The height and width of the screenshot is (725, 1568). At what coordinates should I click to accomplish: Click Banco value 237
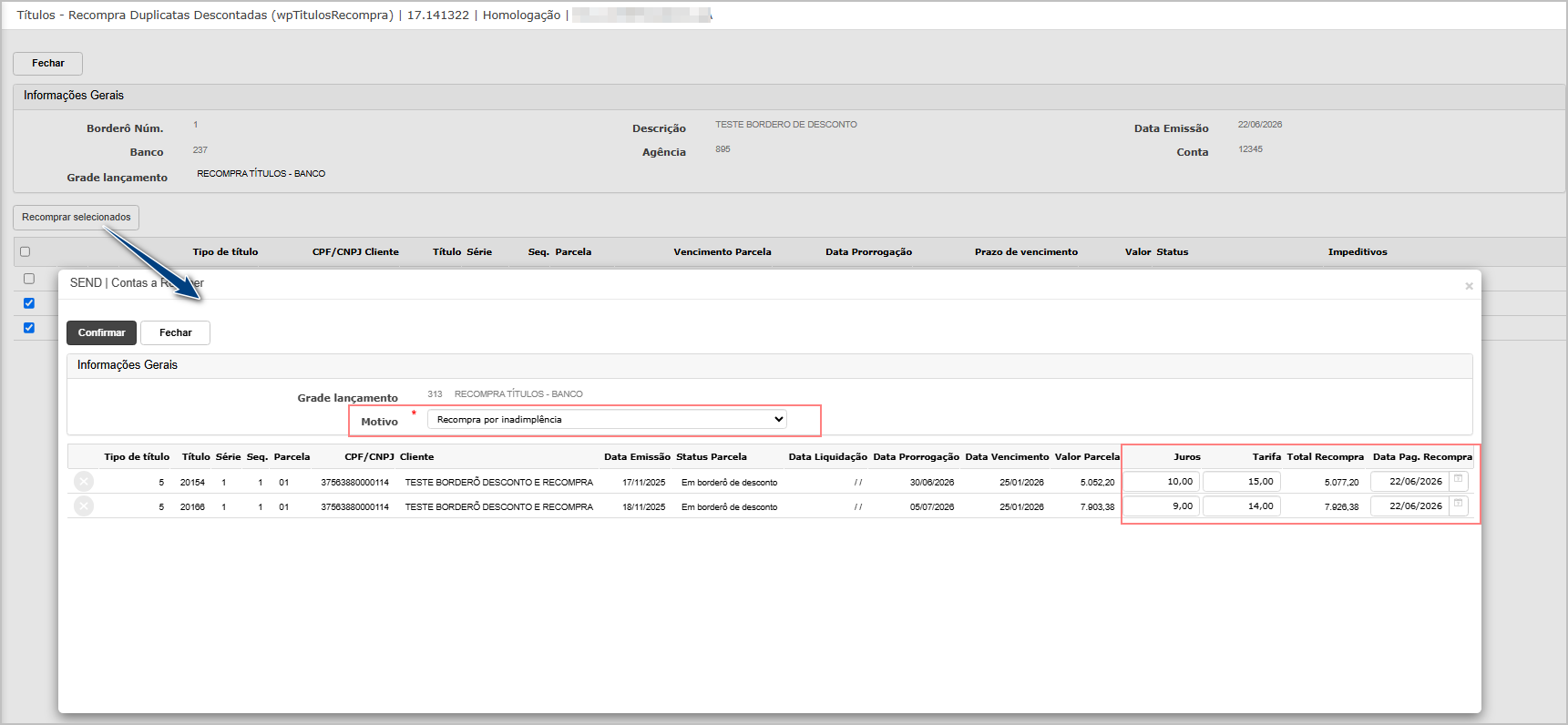(x=200, y=150)
